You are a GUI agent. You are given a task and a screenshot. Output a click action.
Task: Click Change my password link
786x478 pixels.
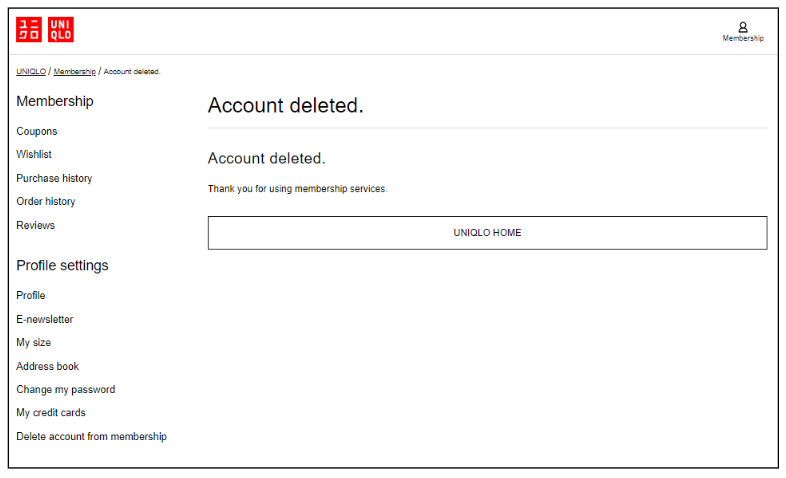tap(66, 390)
